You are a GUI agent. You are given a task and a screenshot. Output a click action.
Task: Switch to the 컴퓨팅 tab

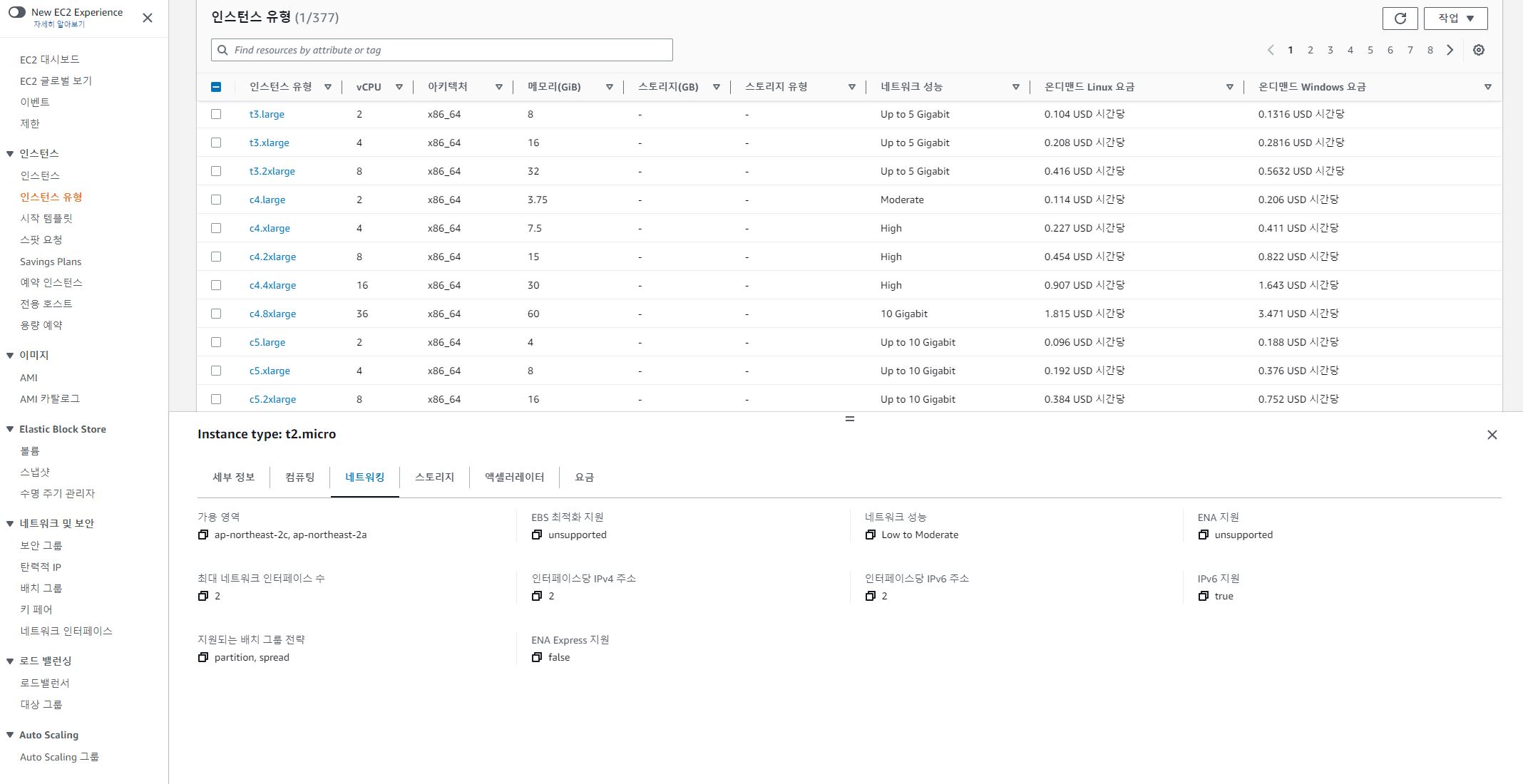(299, 478)
